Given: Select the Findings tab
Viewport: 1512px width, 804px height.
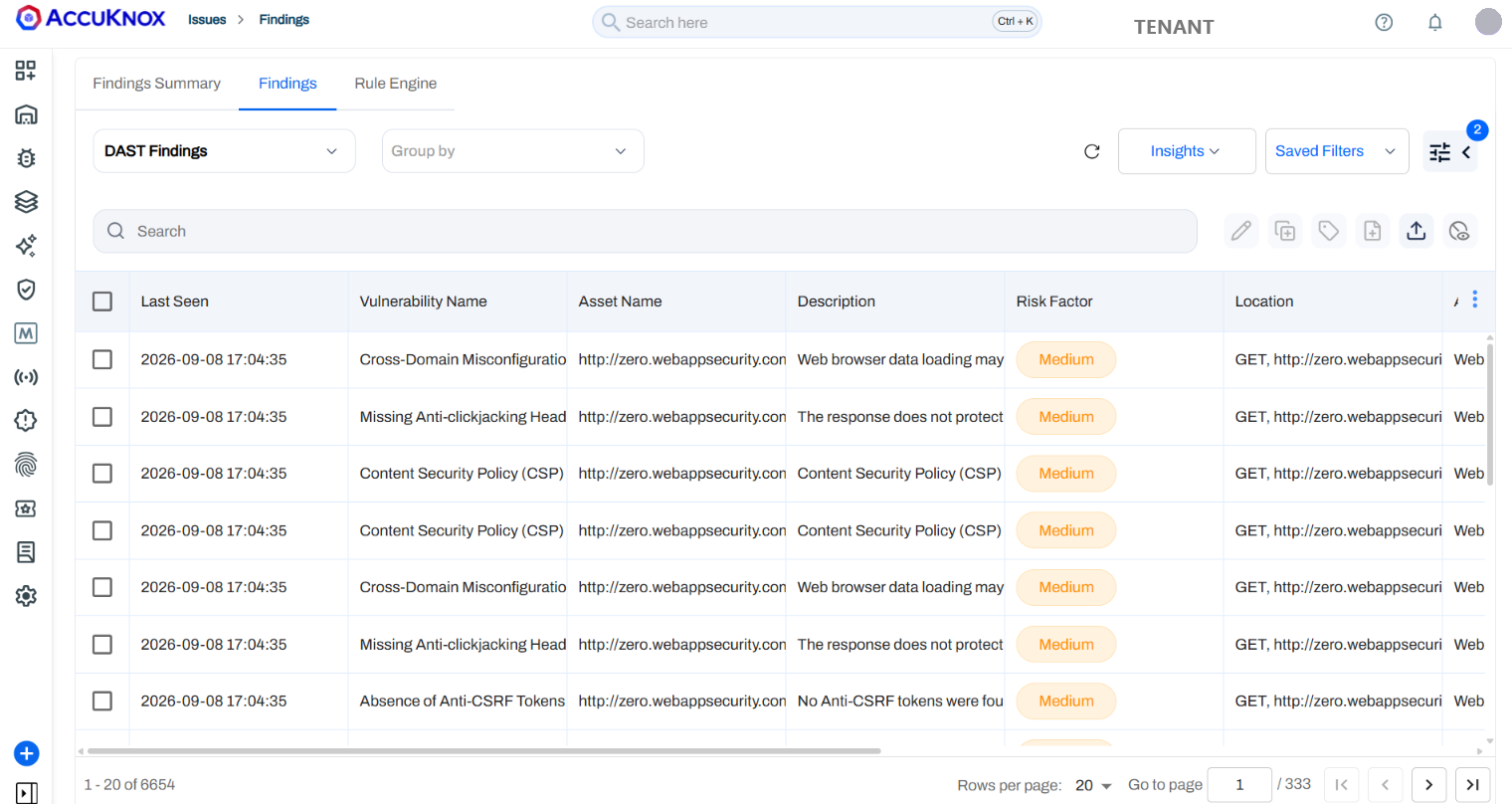Looking at the screenshot, I should click(x=287, y=84).
